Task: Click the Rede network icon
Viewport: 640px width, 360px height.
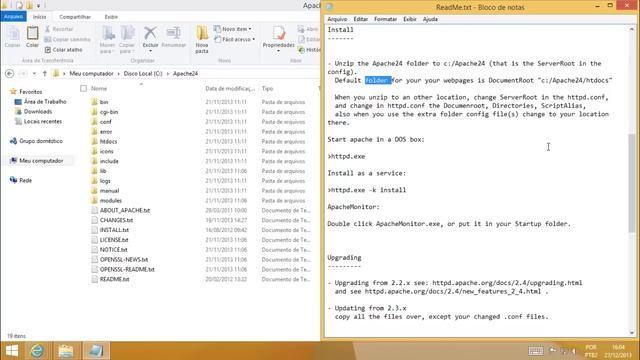Action: coord(13,180)
